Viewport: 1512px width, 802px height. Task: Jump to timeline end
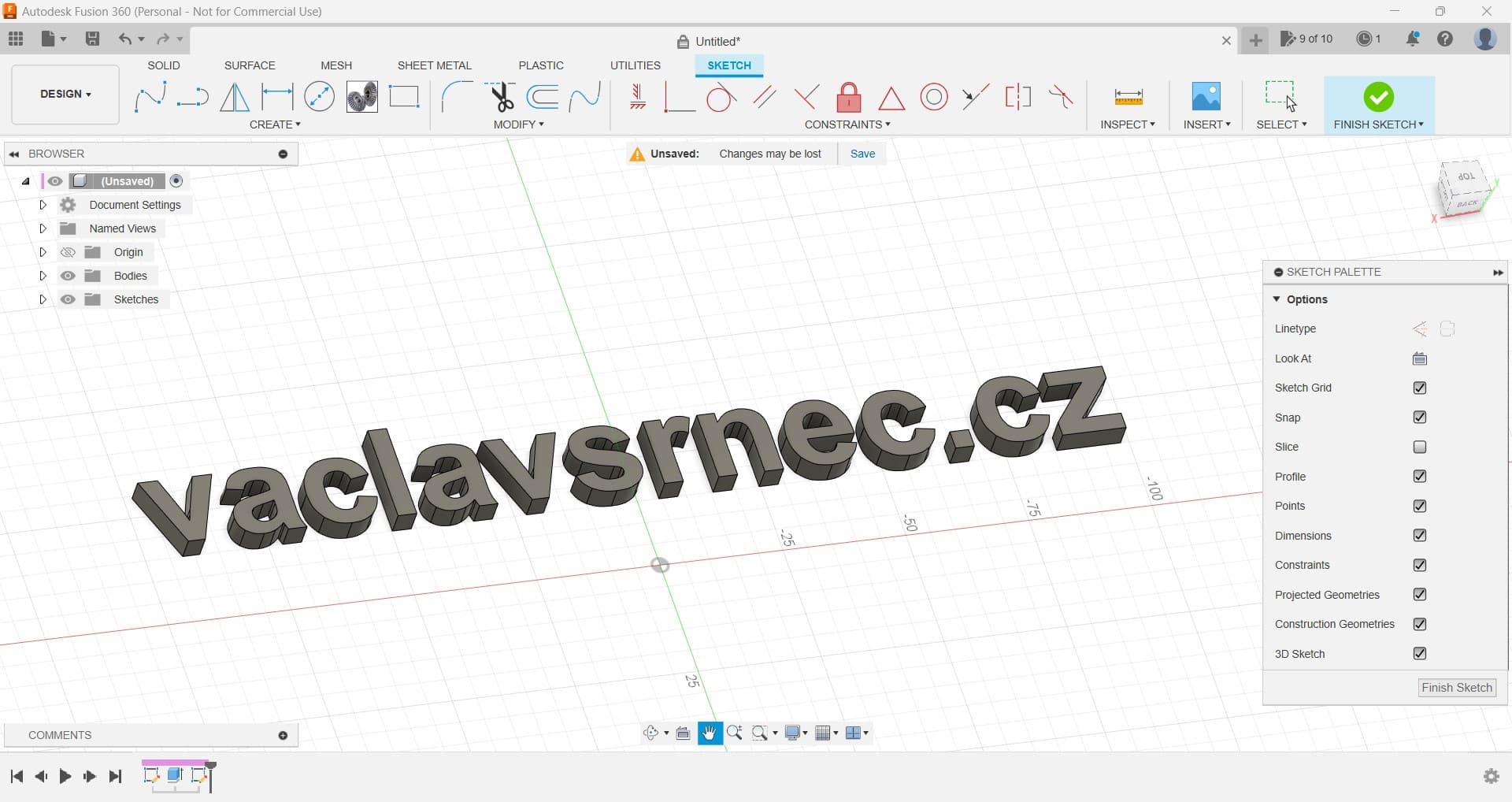point(116,776)
